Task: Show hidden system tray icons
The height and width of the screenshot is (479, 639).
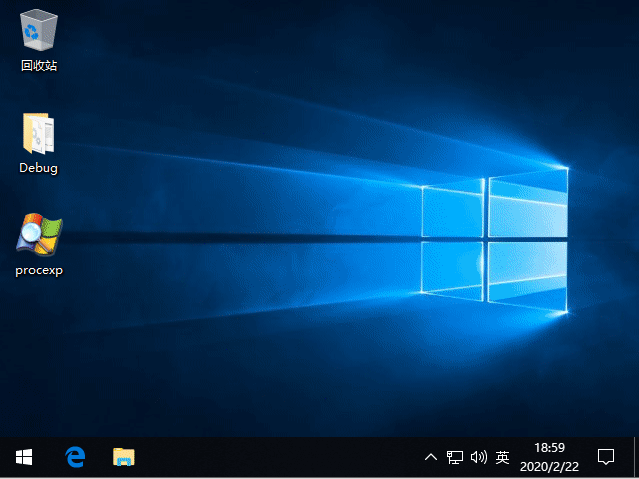Action: [x=431, y=457]
